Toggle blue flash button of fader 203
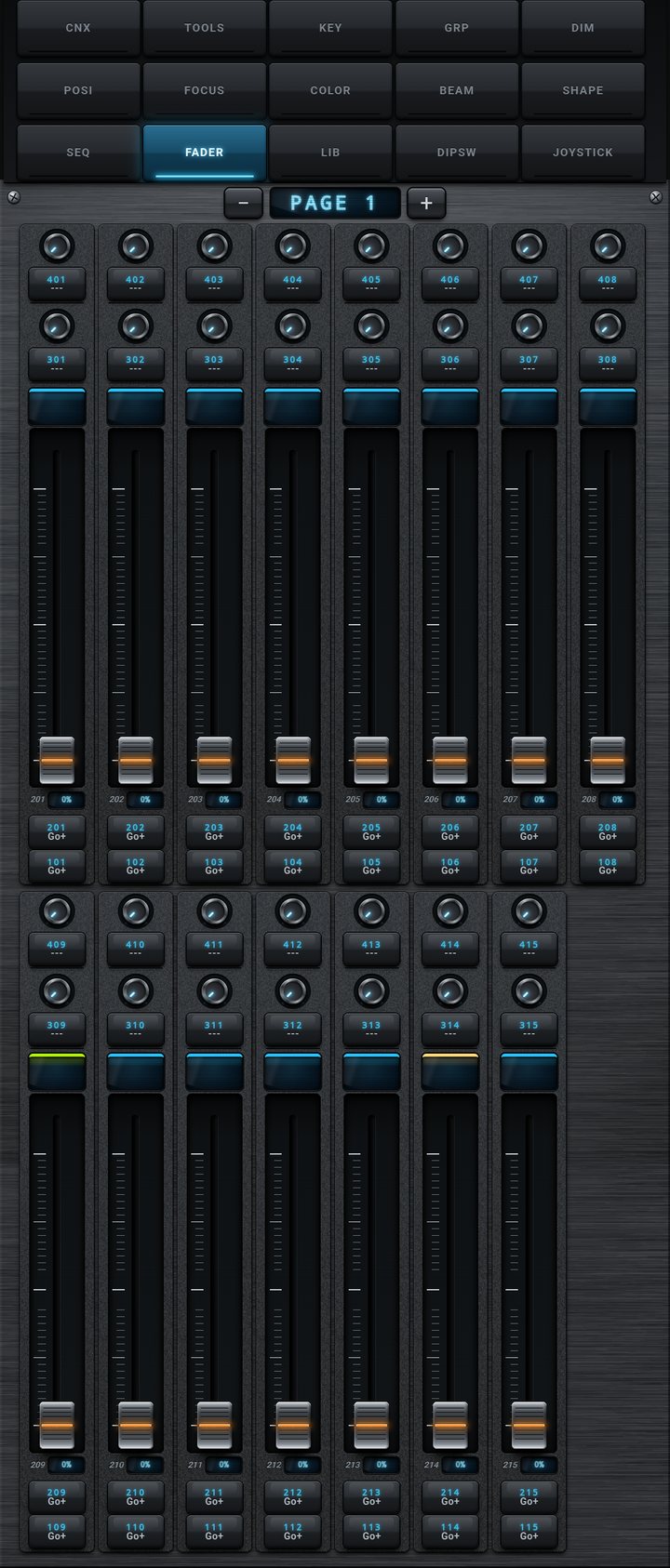Screen dimensions: 670x1568 tap(214, 406)
